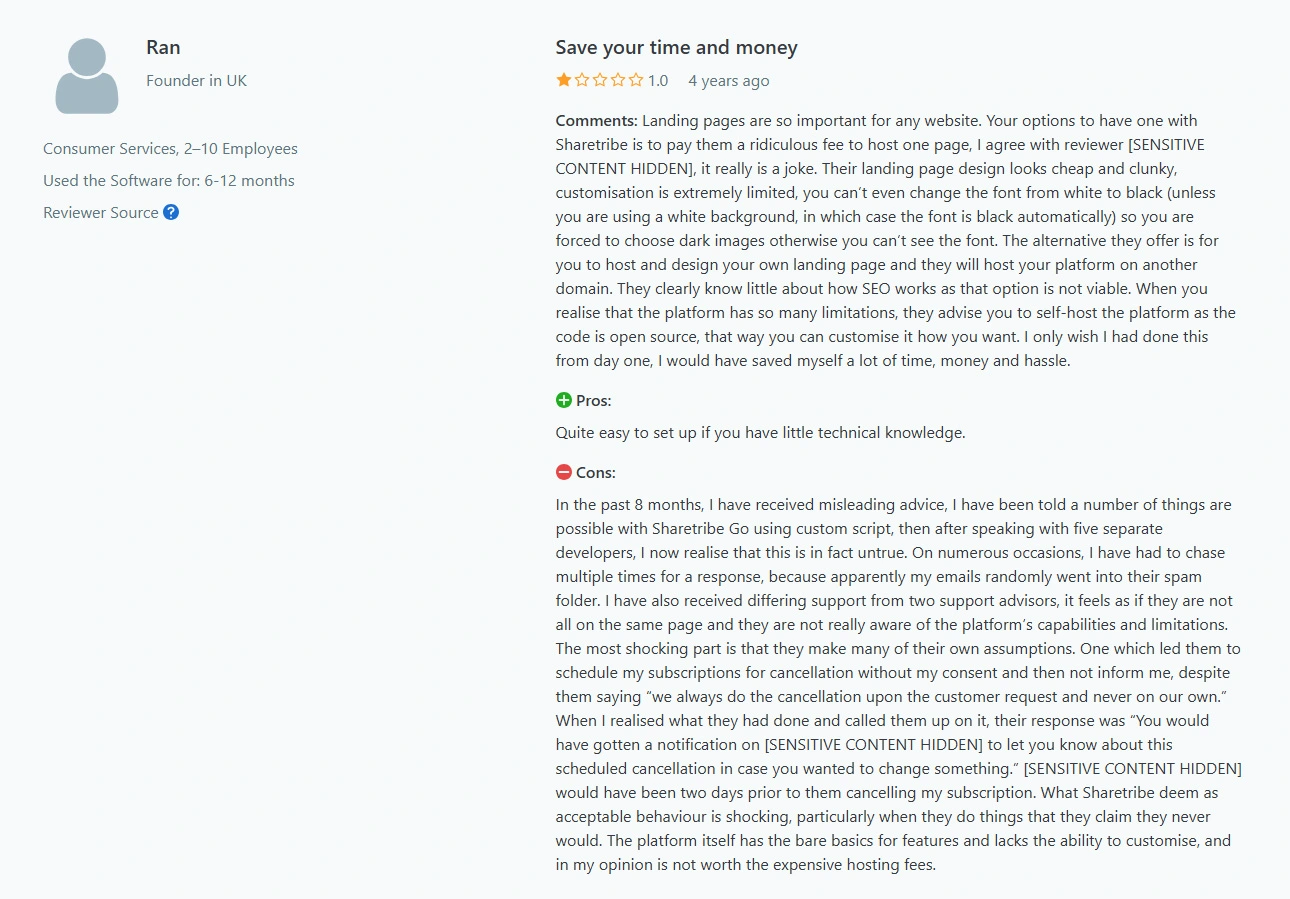Click the 4 years ago timestamp
This screenshot has width=1290, height=899.
point(729,80)
